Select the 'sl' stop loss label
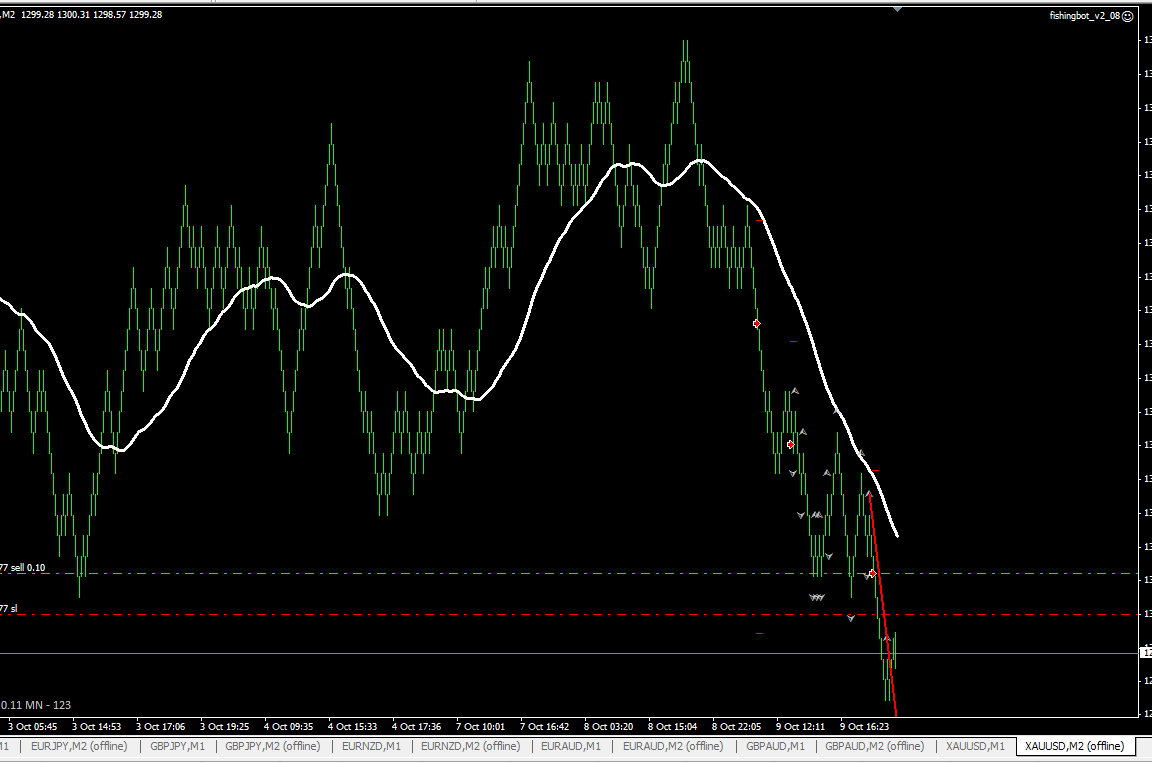Screen dimensions: 1152x763 [x=13, y=609]
